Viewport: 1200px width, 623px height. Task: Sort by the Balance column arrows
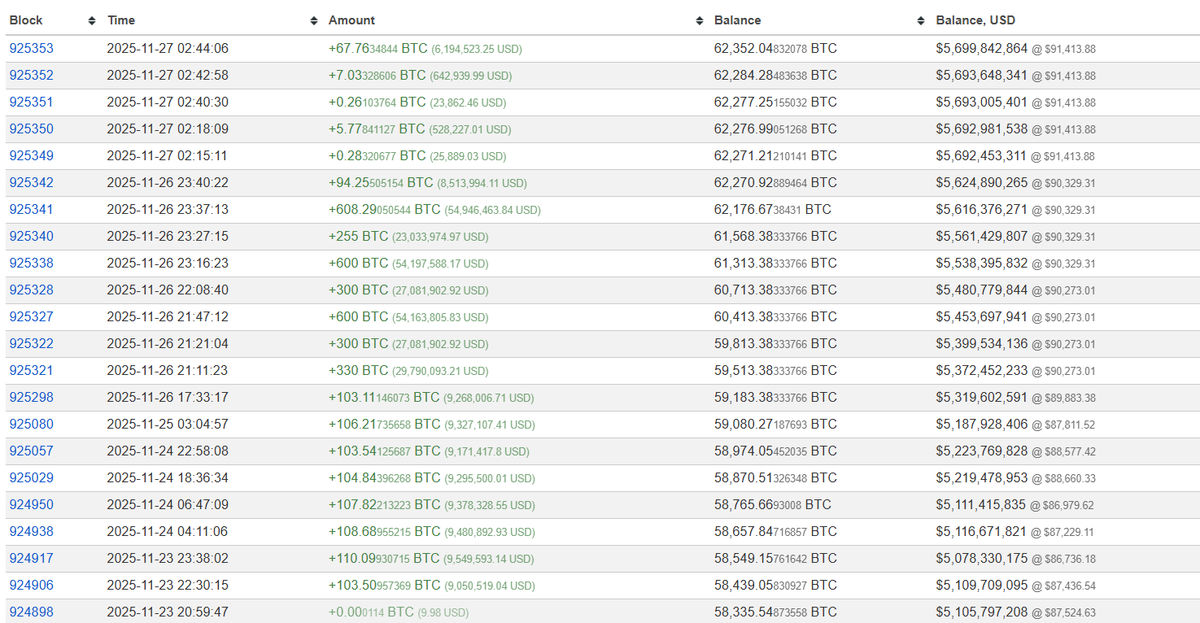click(x=922, y=20)
